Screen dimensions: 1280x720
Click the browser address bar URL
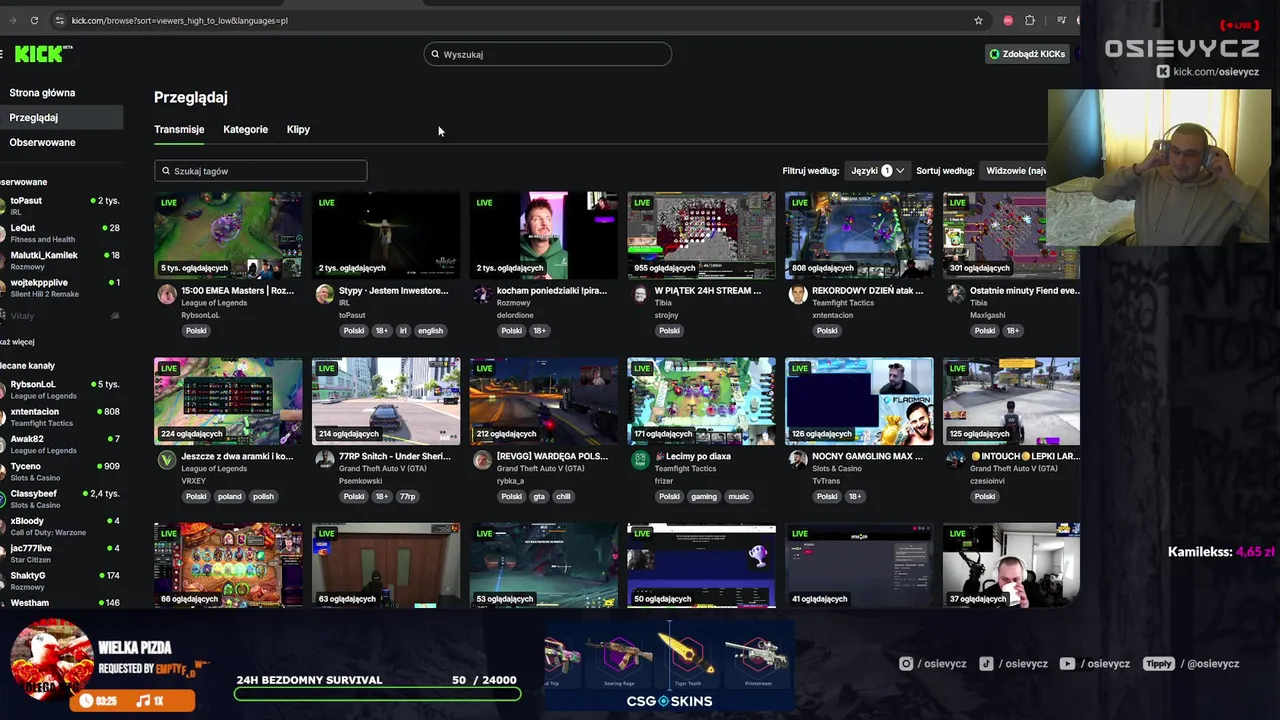(180, 20)
